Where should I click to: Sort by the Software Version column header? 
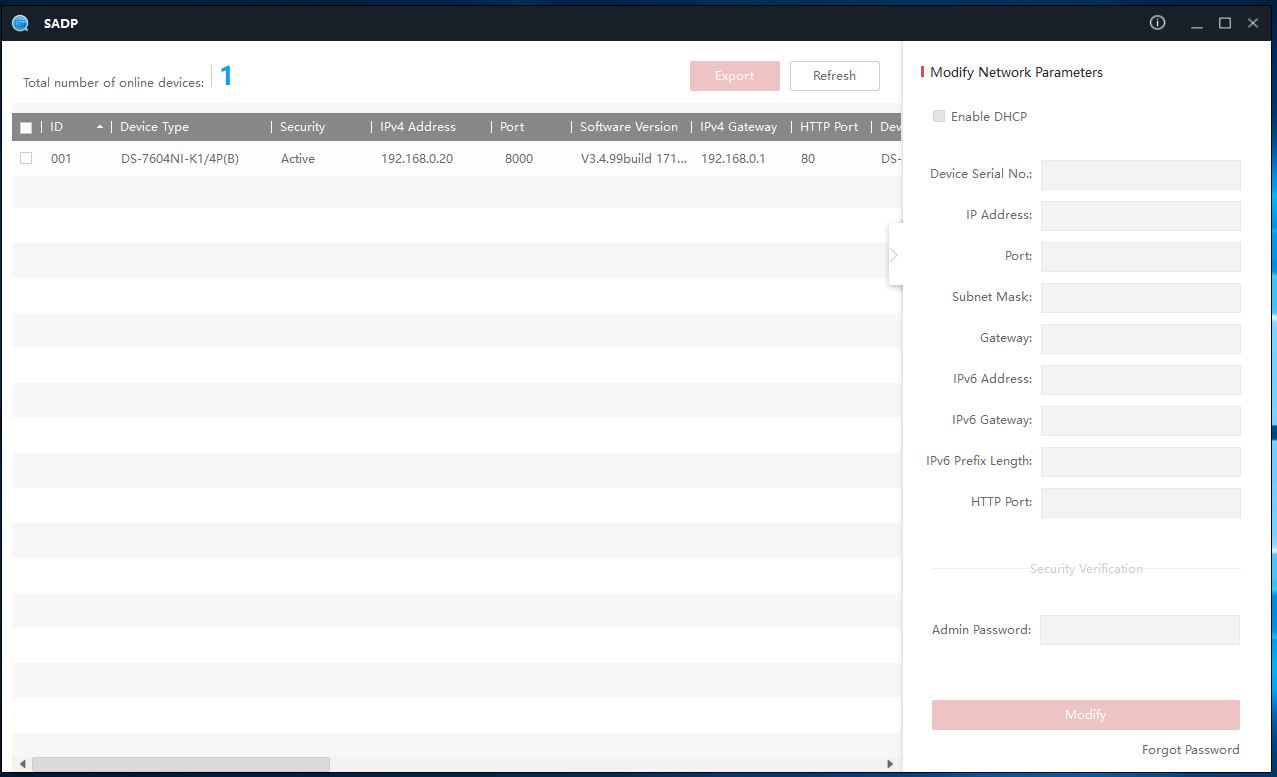628,127
